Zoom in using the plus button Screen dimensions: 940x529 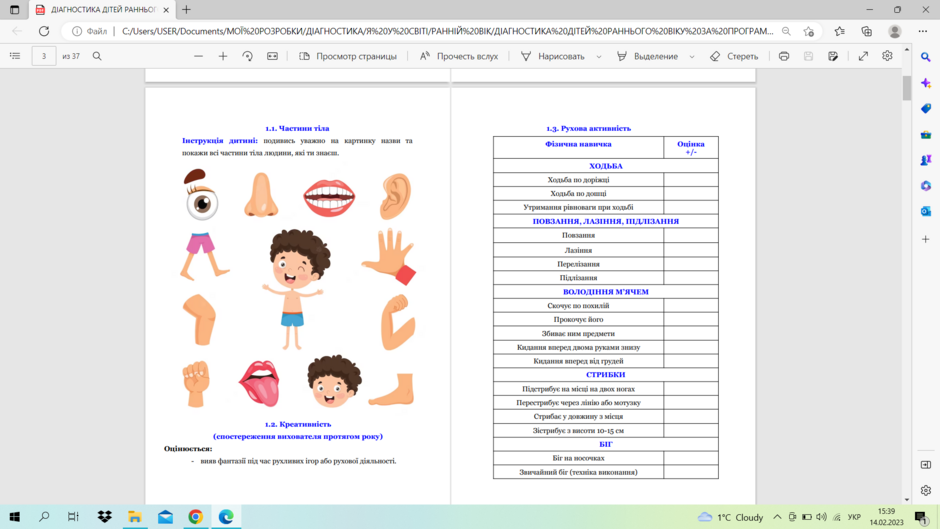(x=223, y=56)
